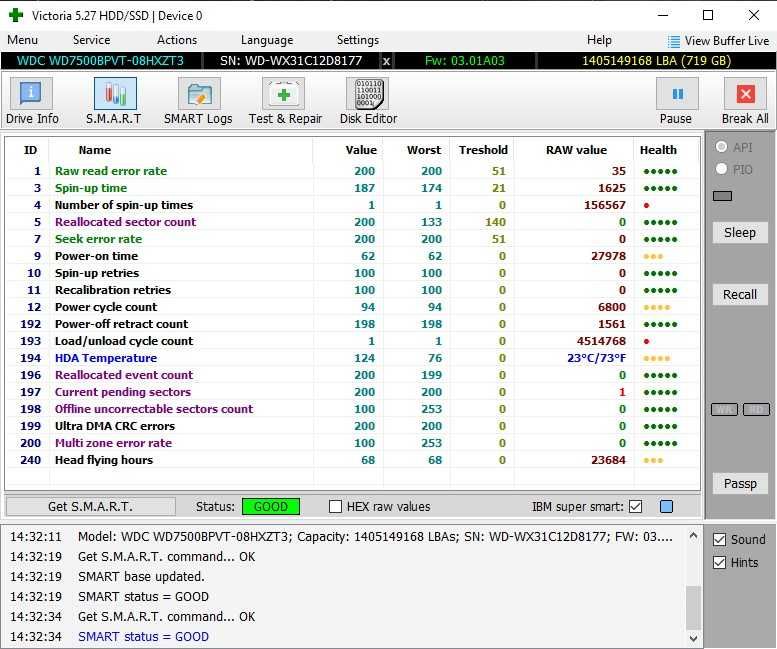Open the Actions menu
This screenshot has width=777, height=649.
pos(177,40)
